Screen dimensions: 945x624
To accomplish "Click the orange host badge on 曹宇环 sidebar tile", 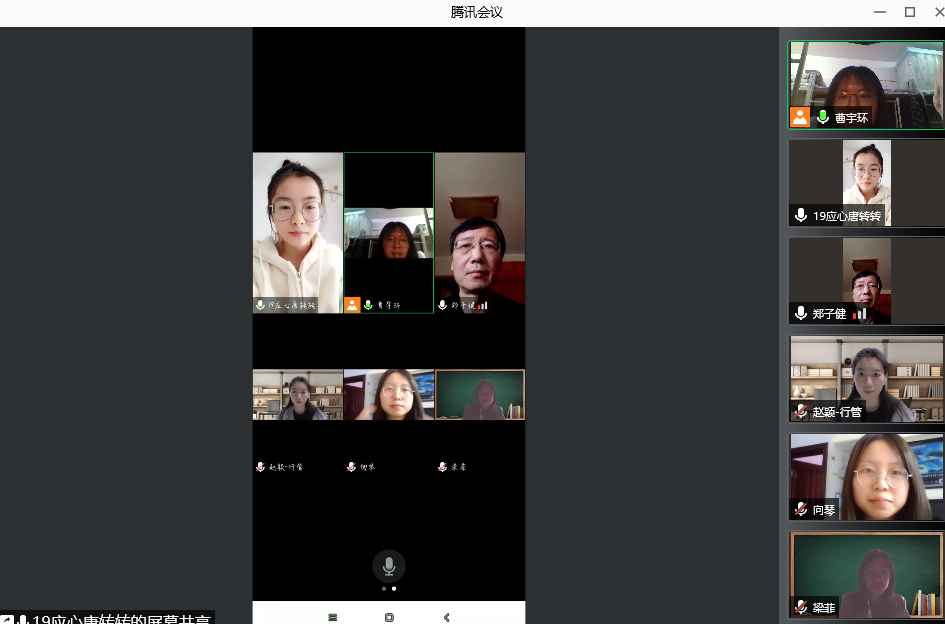I will click(800, 117).
